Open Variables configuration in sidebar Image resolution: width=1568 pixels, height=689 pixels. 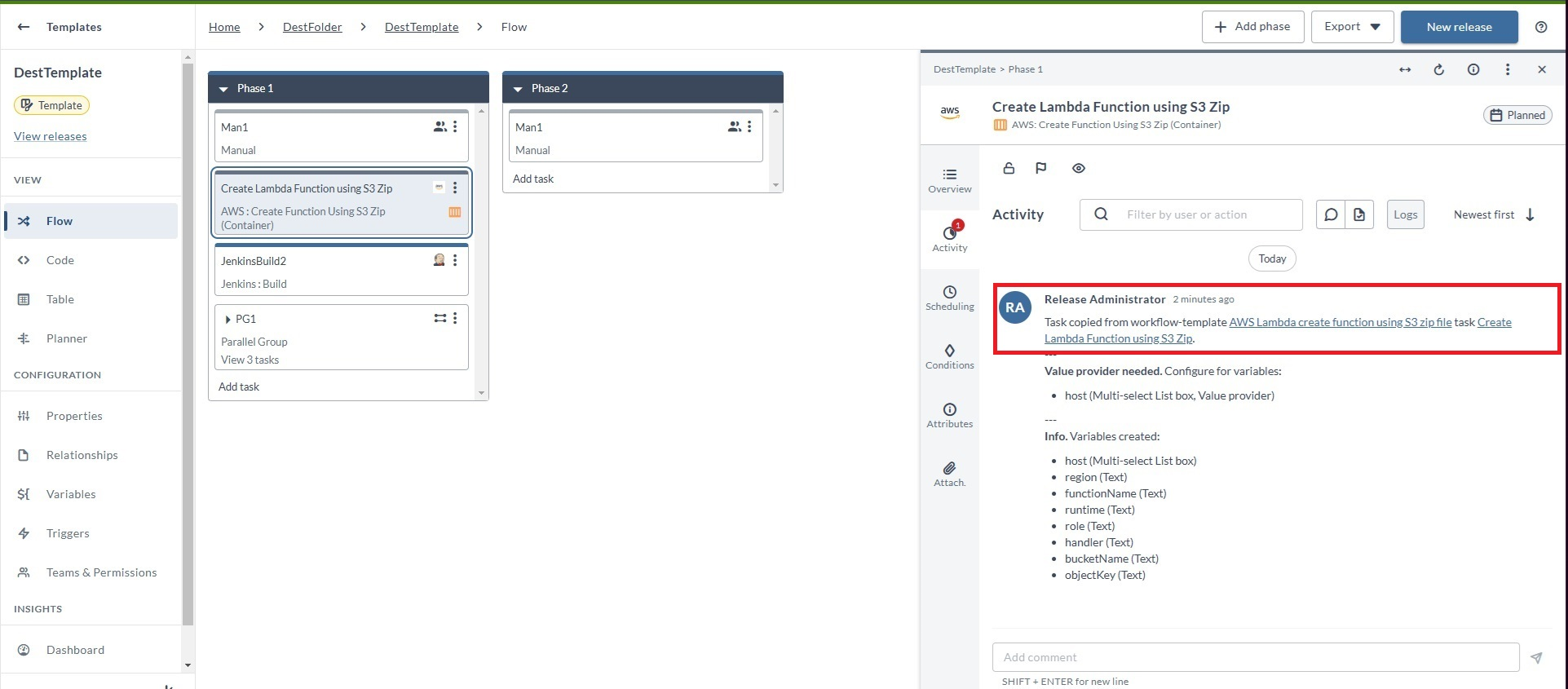point(91,494)
